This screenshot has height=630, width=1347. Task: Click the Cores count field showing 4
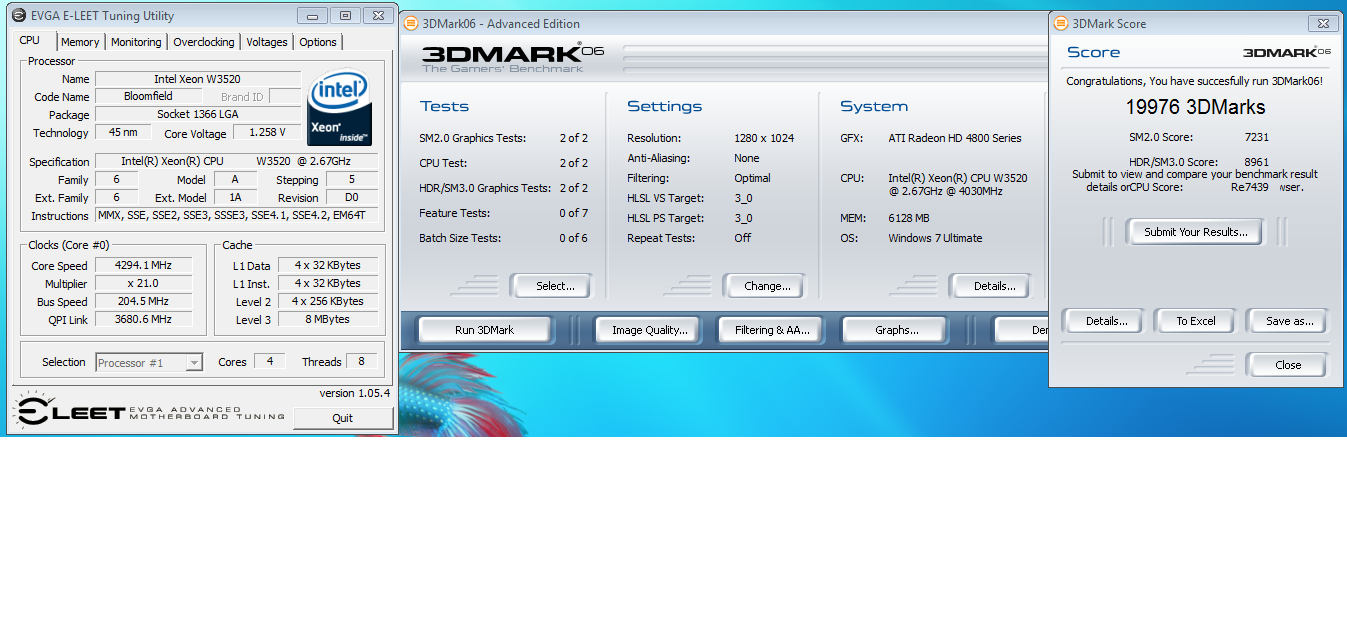(x=269, y=362)
